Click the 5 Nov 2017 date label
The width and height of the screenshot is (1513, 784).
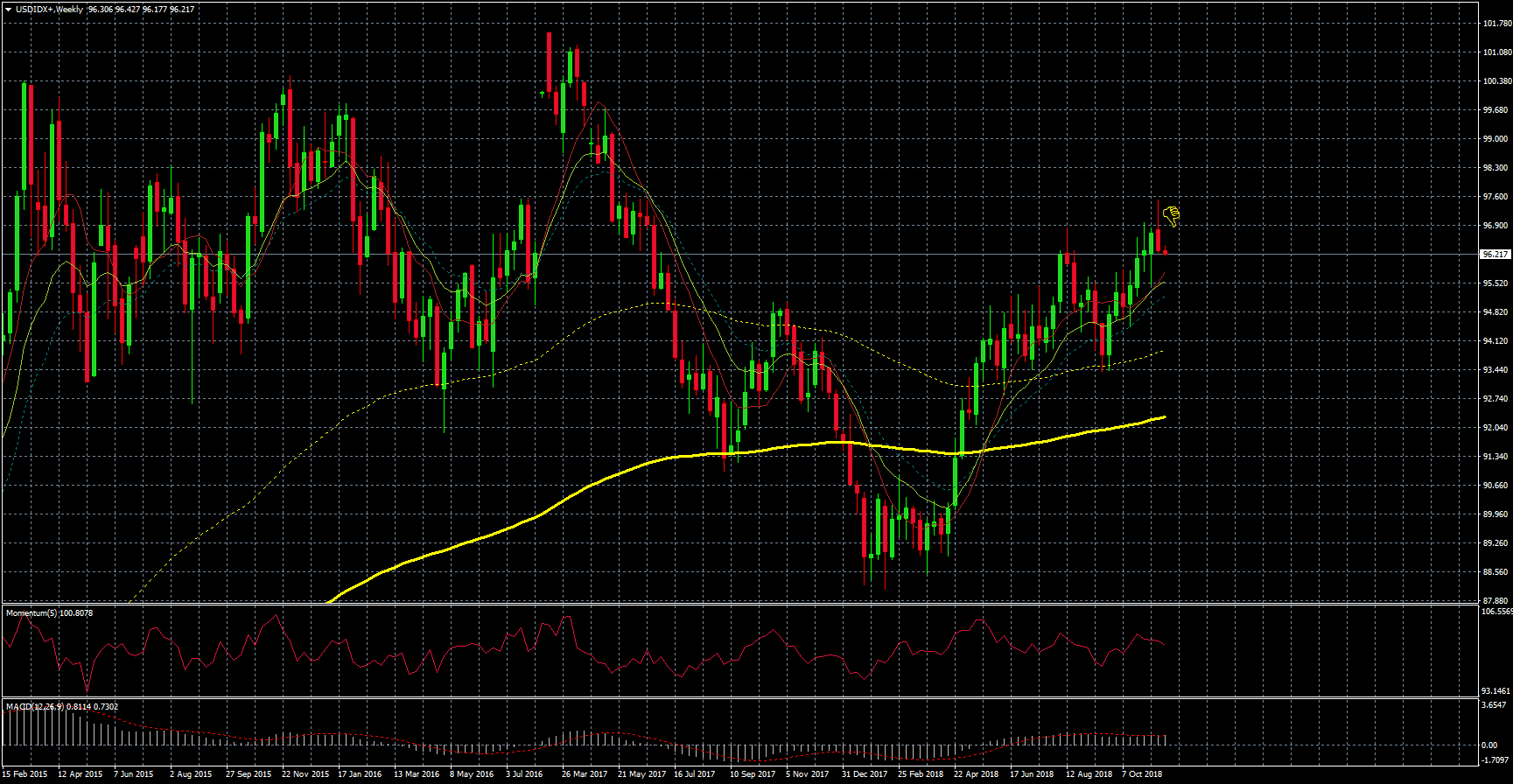807,774
